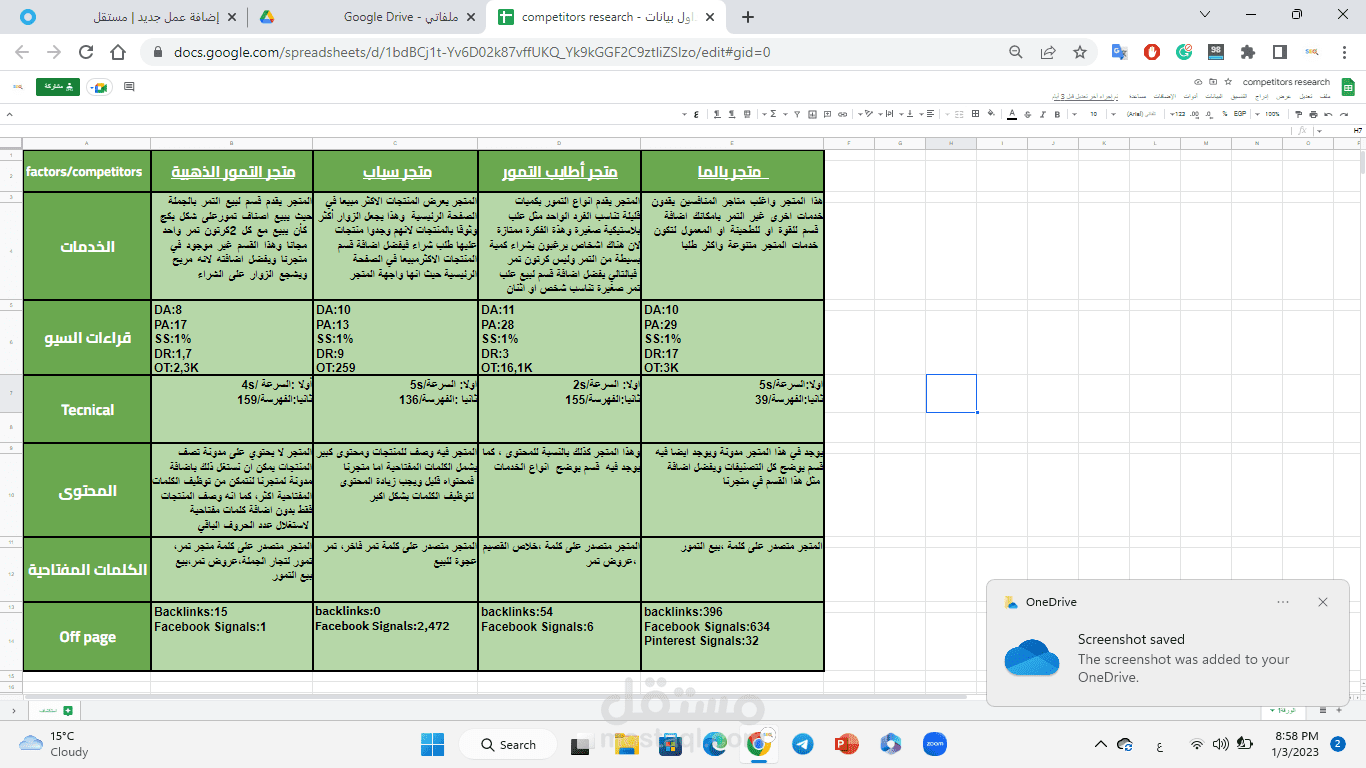Select the Off page row header

87,637
